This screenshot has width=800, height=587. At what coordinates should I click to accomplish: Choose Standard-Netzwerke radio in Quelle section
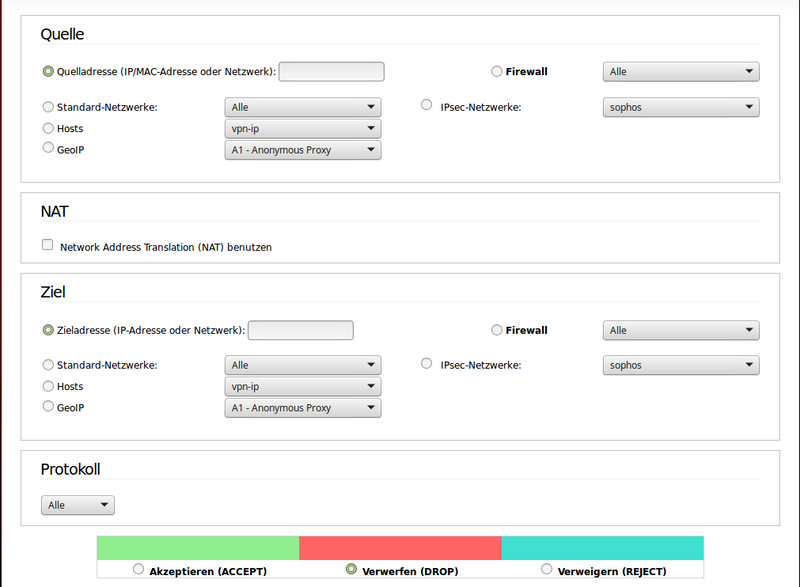coord(48,107)
